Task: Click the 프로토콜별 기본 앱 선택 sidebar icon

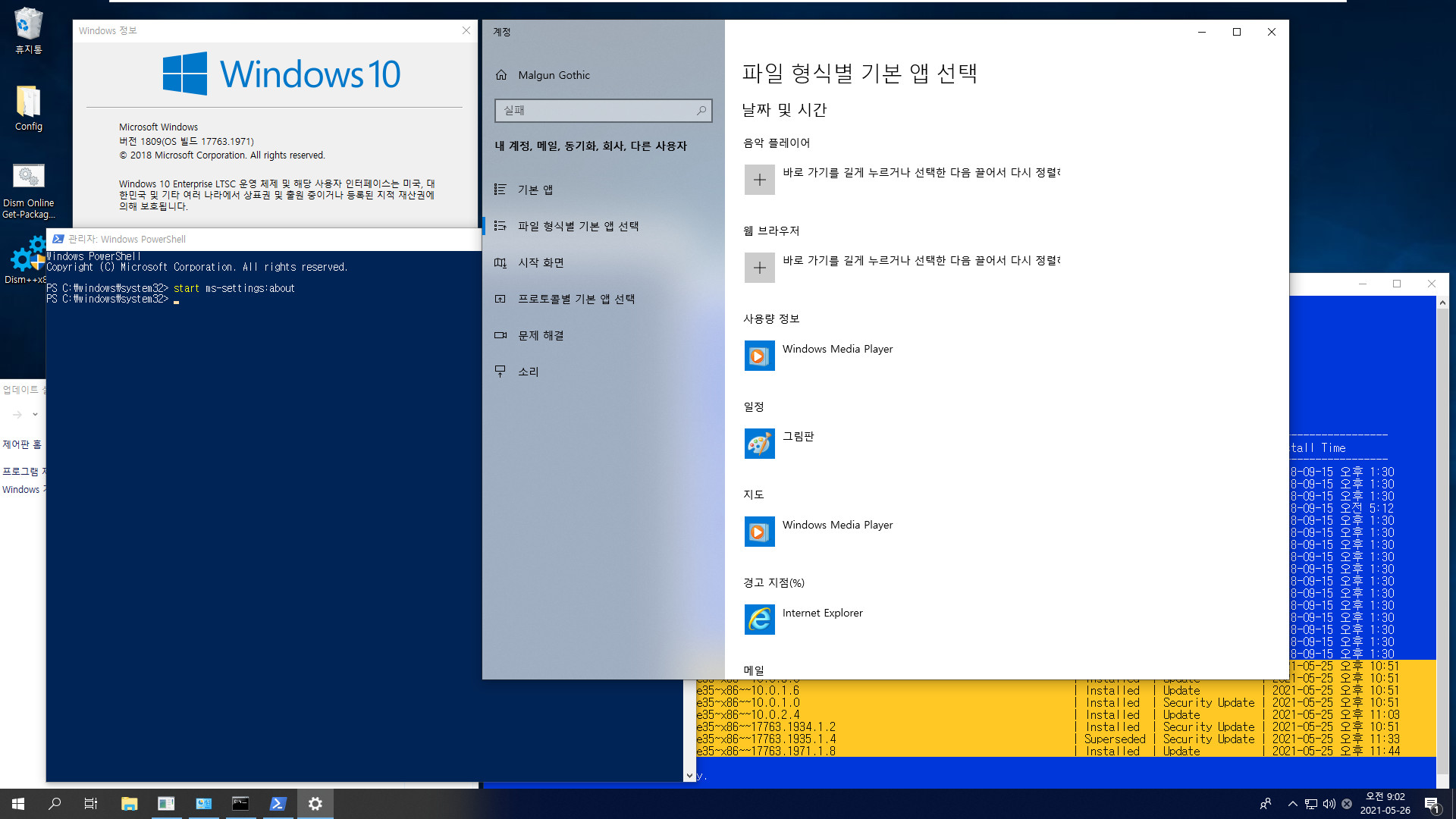Action: click(x=500, y=299)
